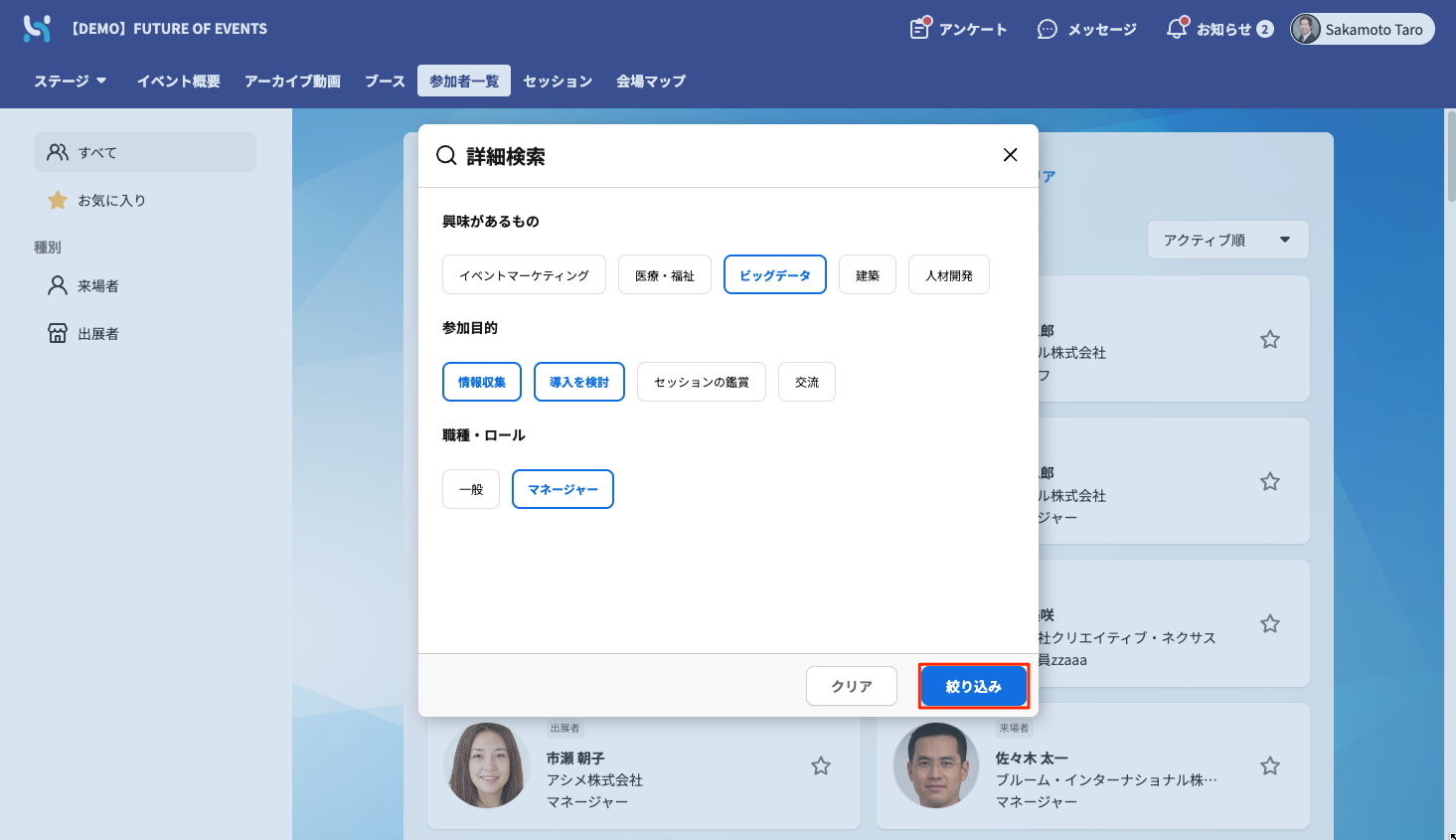Toggle the 医療・福祉 interest chip
This screenshot has height=840, width=1456.
[665, 275]
